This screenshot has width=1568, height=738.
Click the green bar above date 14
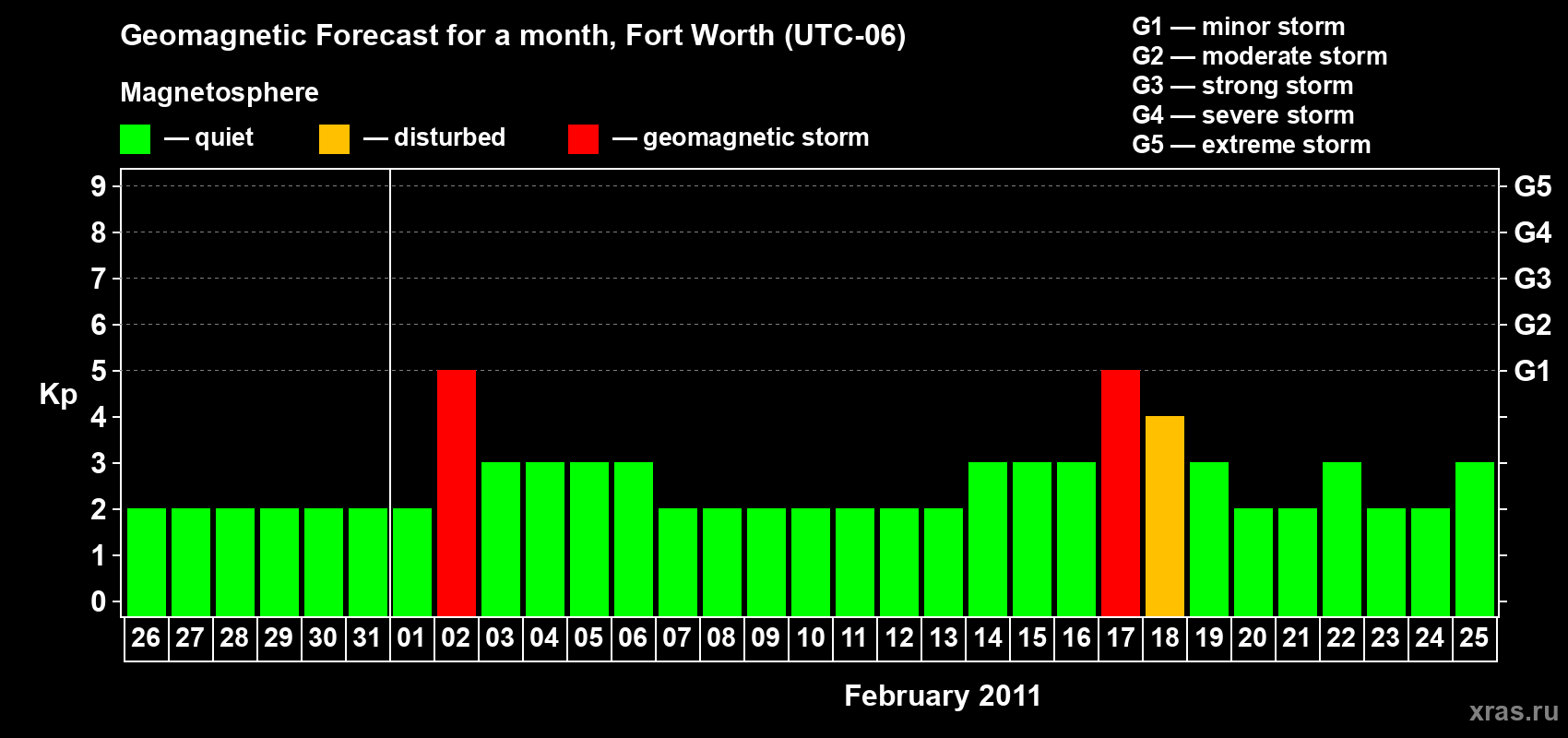(988, 539)
